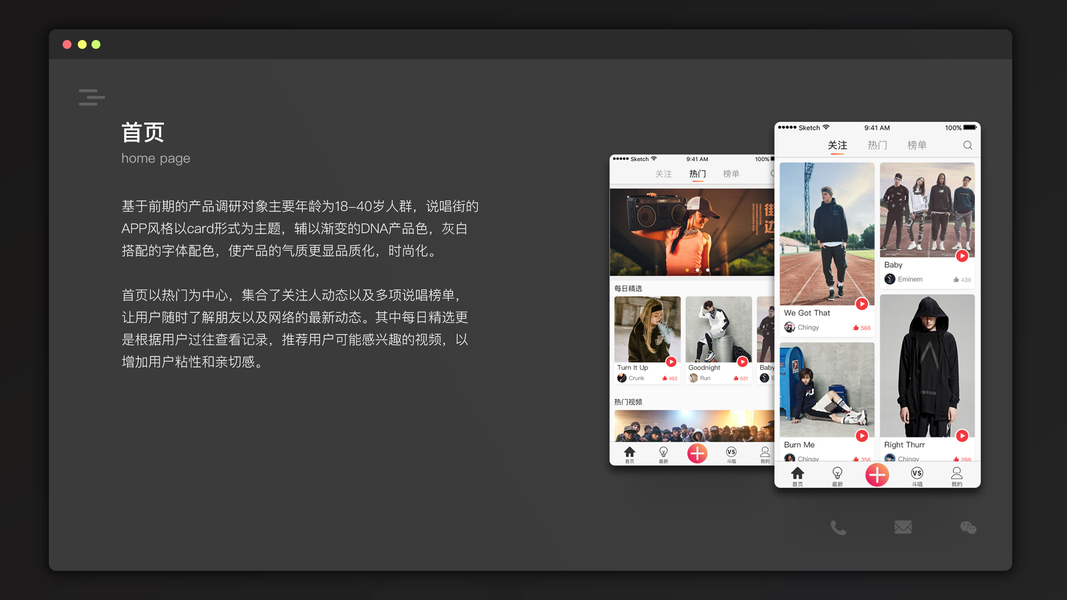Open Burn Me mailbox photo
The width and height of the screenshot is (1067, 600).
(x=827, y=390)
